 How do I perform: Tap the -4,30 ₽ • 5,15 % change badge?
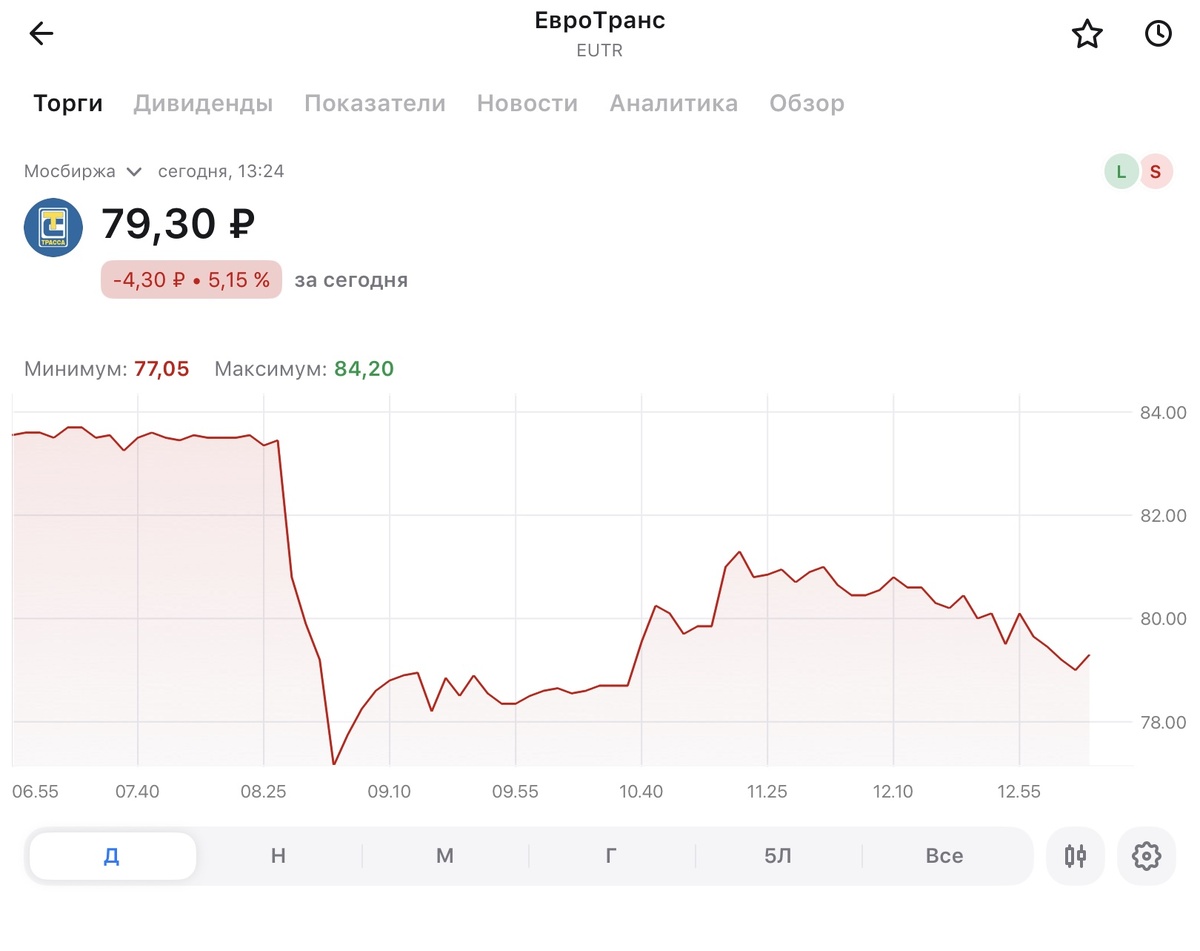coord(191,280)
